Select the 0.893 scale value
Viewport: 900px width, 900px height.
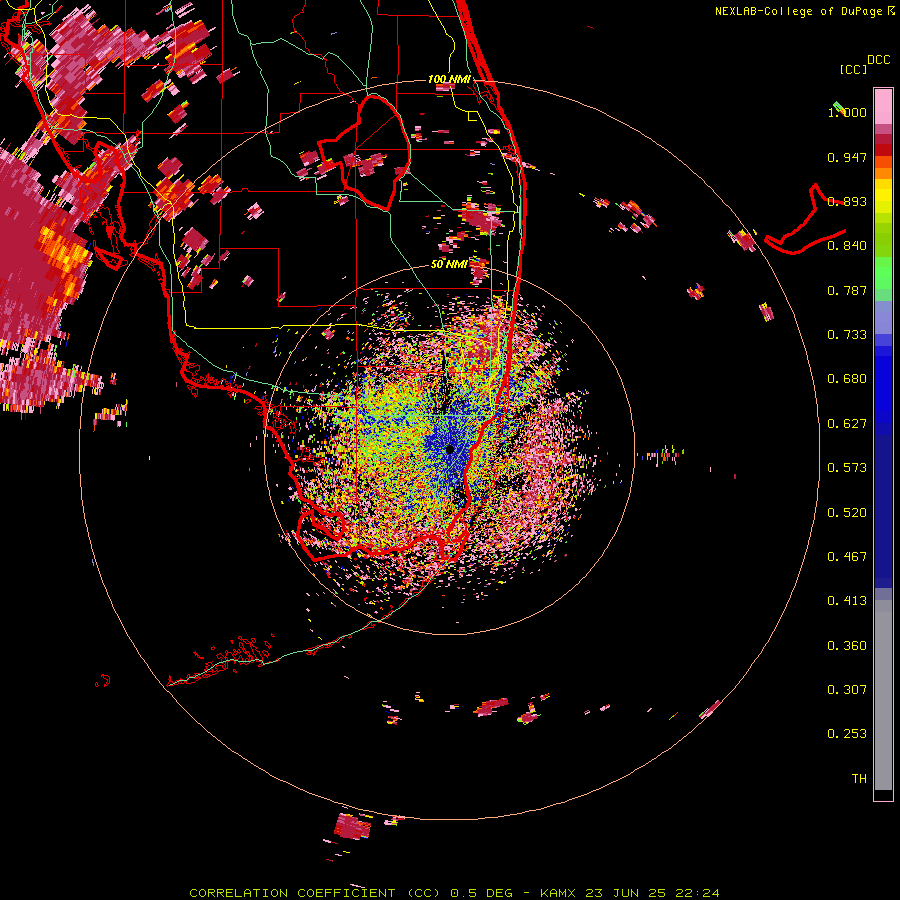pyautogui.click(x=847, y=201)
